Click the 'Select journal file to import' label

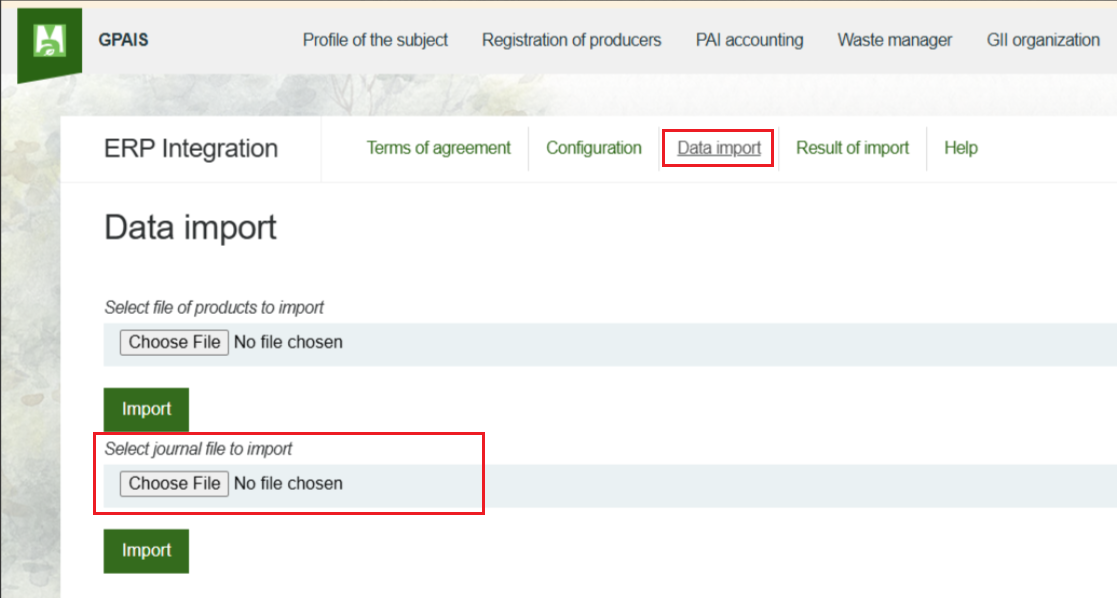[x=198, y=449]
